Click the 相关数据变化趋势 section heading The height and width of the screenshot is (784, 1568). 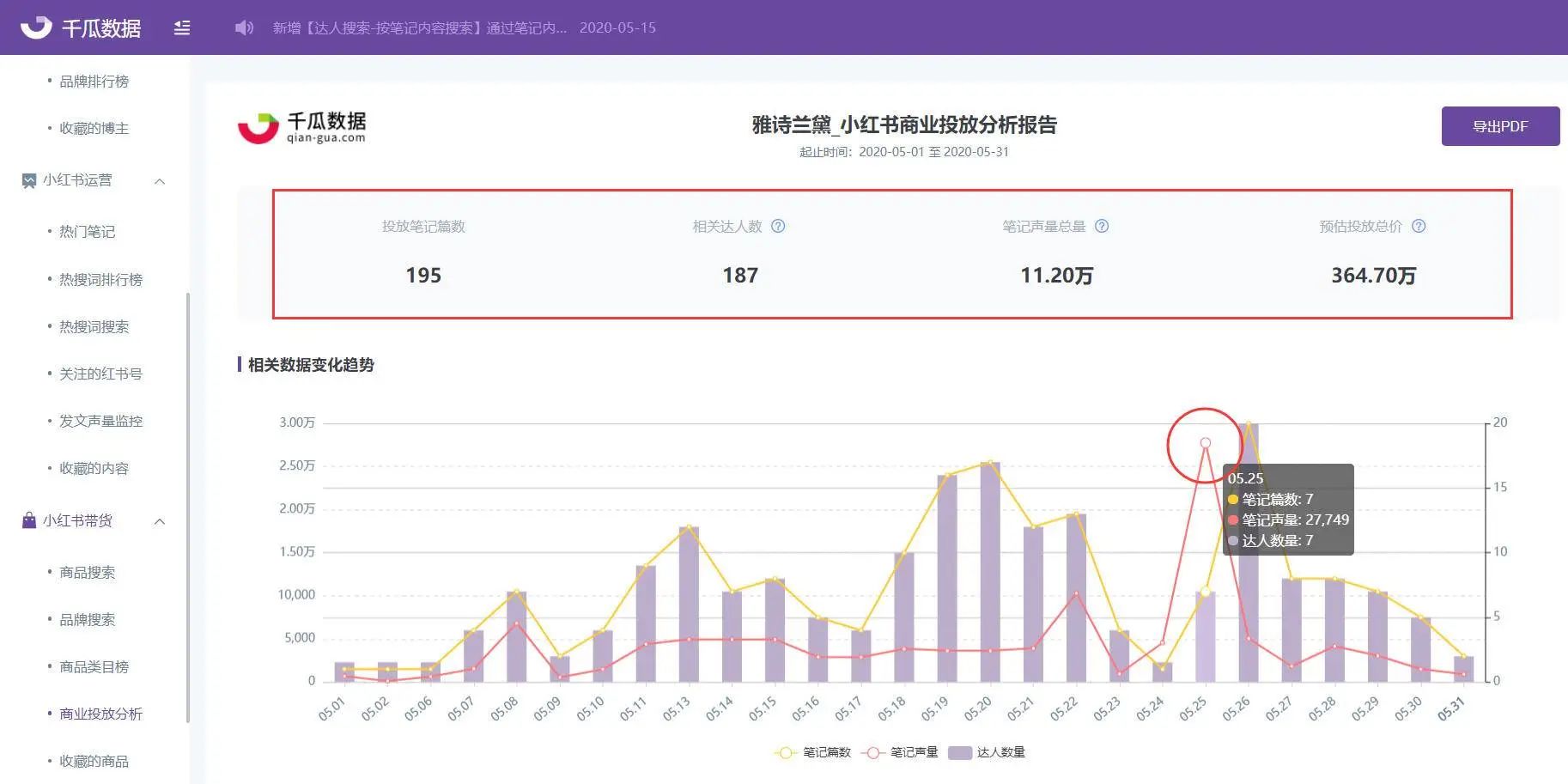pyautogui.click(x=311, y=364)
